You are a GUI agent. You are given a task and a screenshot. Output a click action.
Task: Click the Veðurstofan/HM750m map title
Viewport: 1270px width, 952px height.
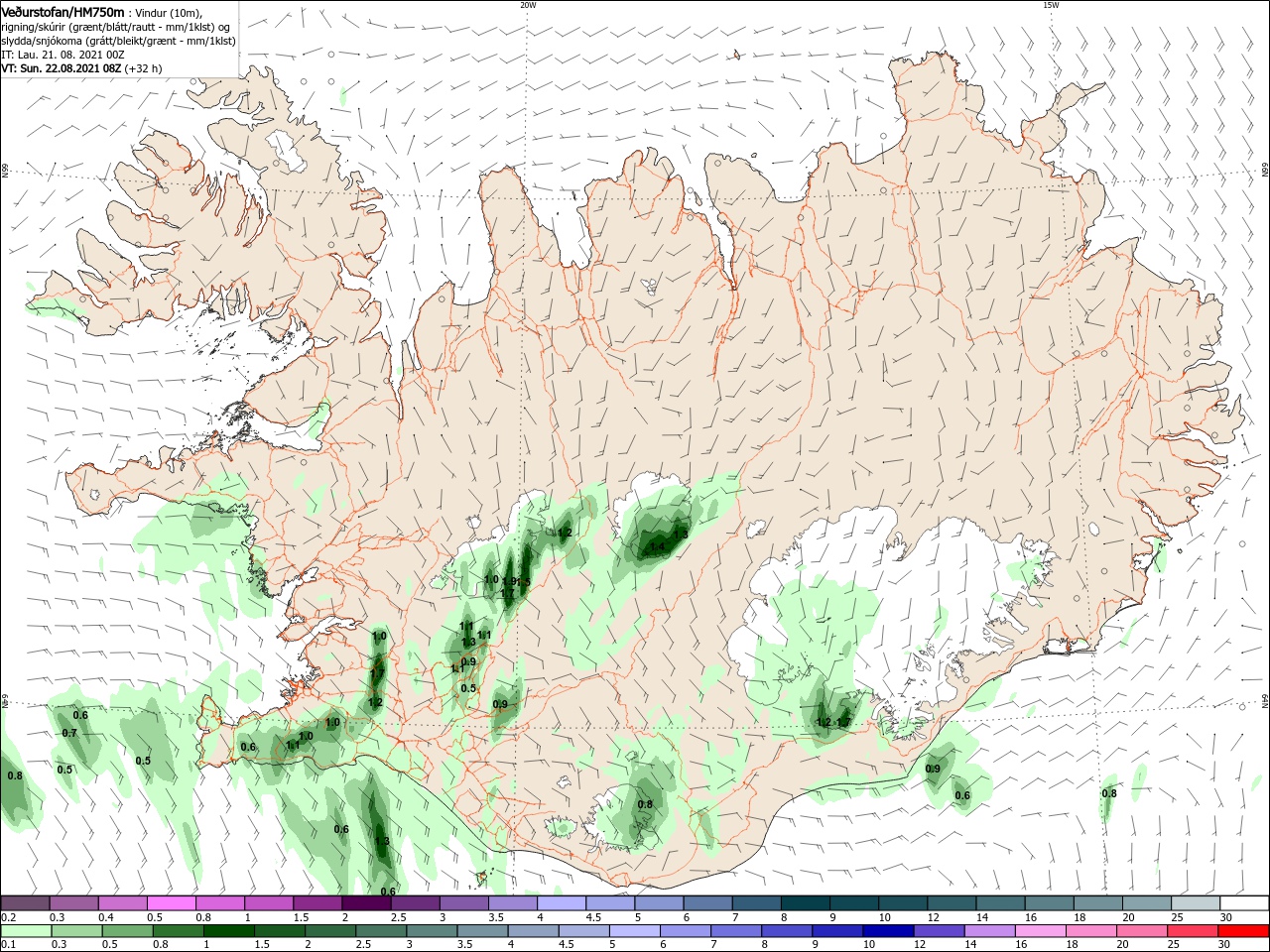[x=63, y=11]
